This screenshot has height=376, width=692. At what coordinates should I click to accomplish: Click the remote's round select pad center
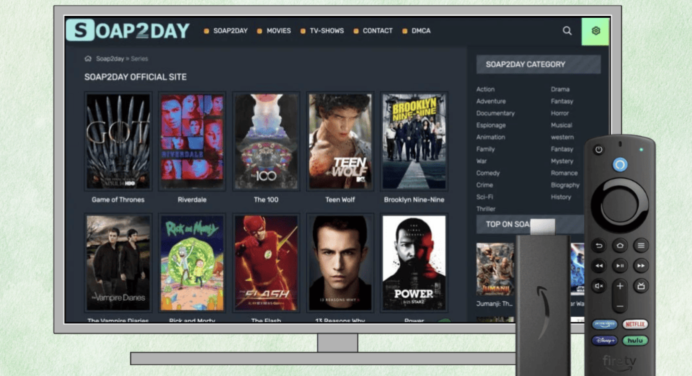pos(619,205)
